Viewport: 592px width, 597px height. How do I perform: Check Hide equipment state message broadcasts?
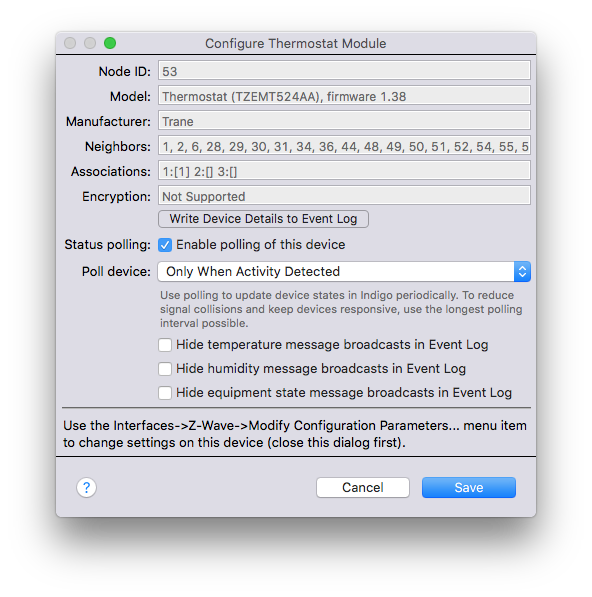[165, 393]
